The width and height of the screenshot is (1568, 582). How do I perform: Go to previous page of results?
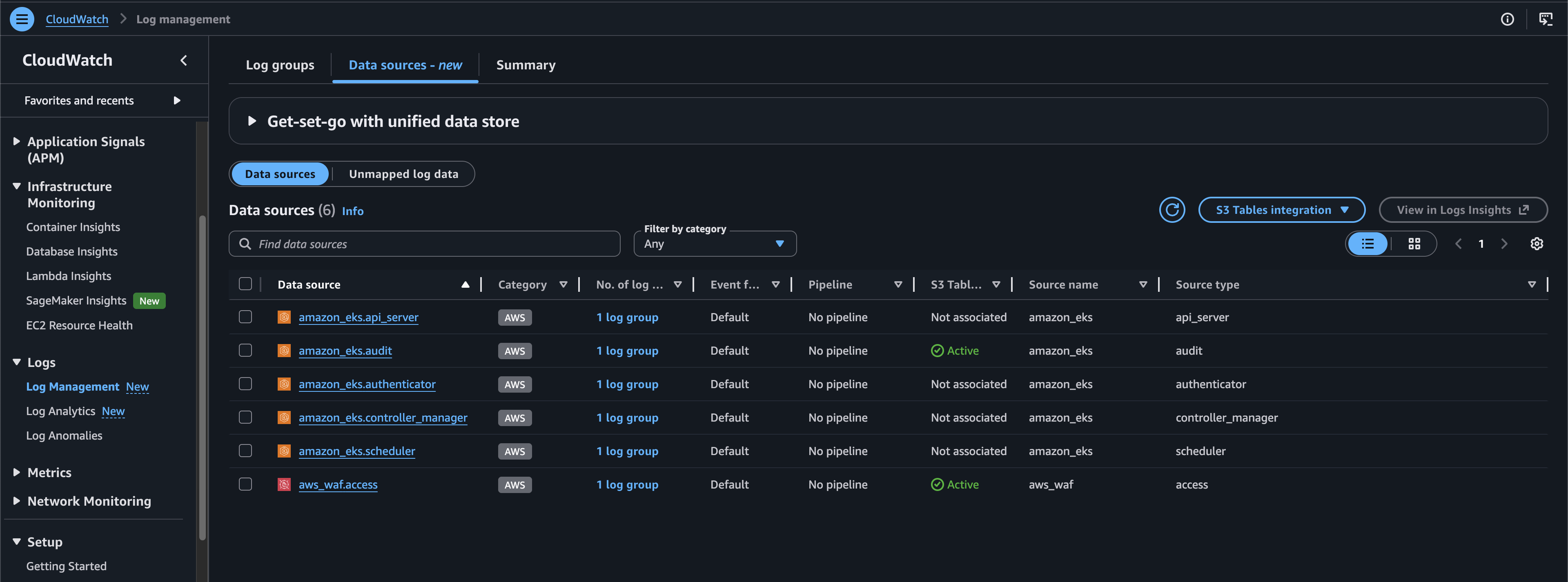pos(1459,244)
